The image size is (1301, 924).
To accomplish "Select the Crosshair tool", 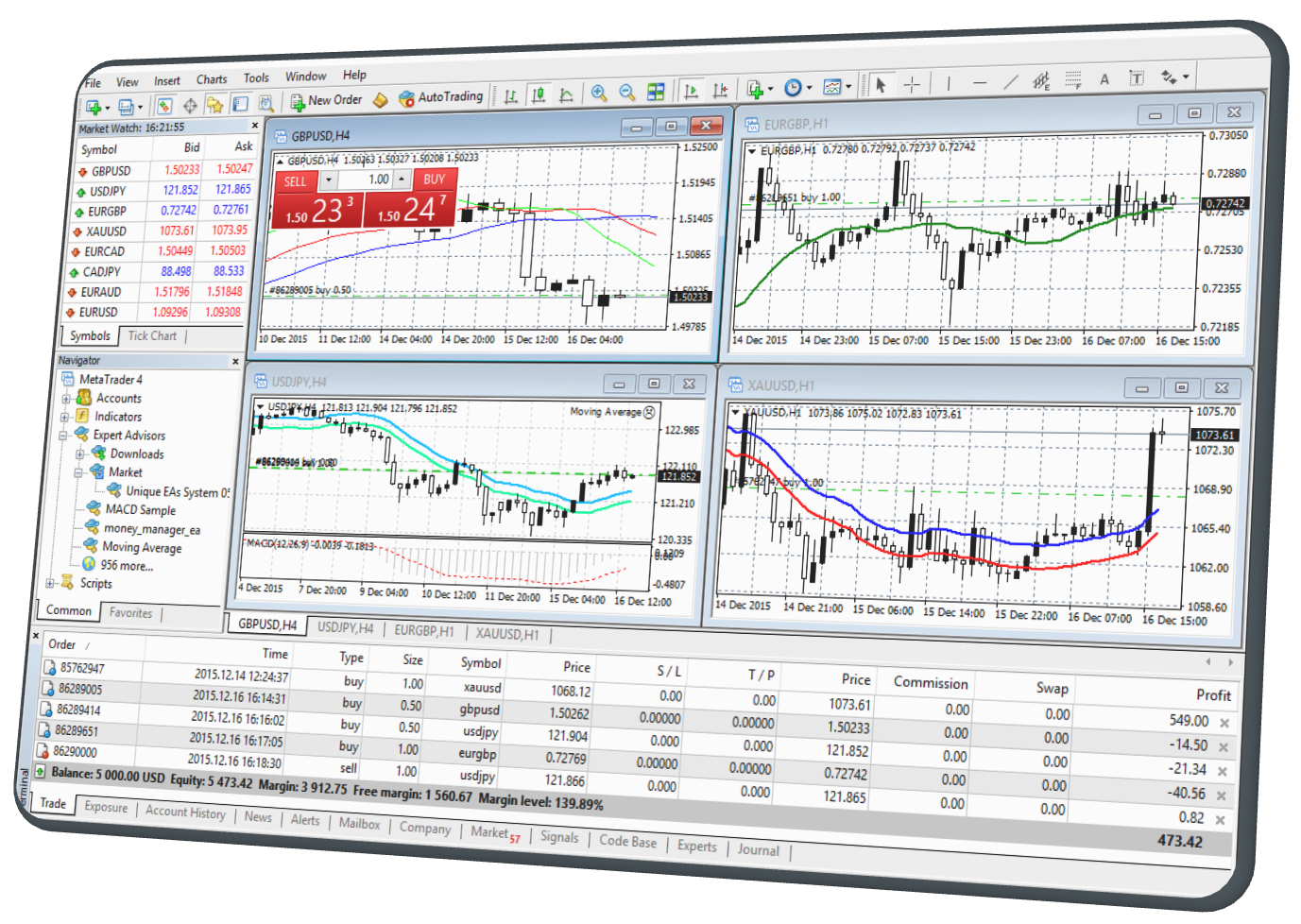I will coord(913,84).
